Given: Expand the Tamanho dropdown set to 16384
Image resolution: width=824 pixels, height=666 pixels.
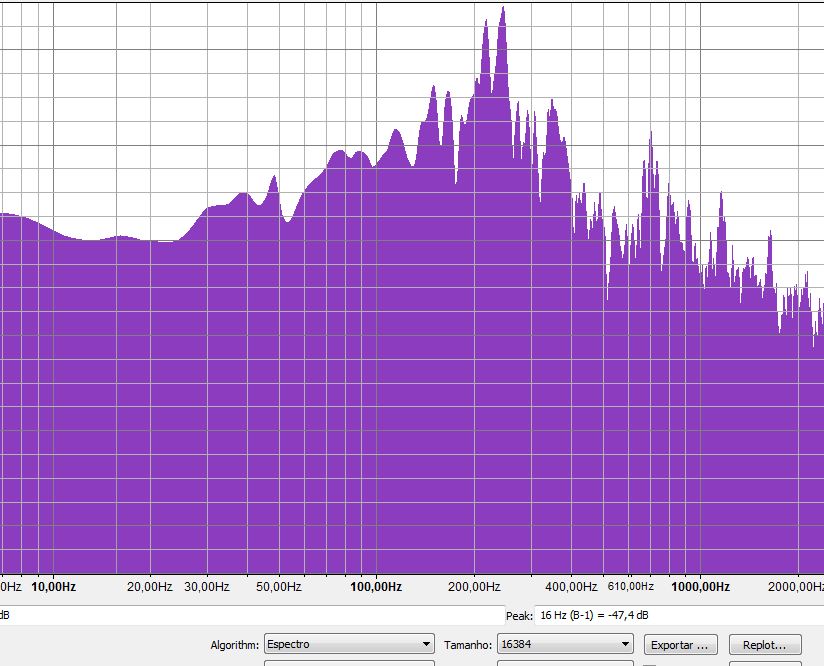Looking at the screenshot, I should (x=565, y=644).
